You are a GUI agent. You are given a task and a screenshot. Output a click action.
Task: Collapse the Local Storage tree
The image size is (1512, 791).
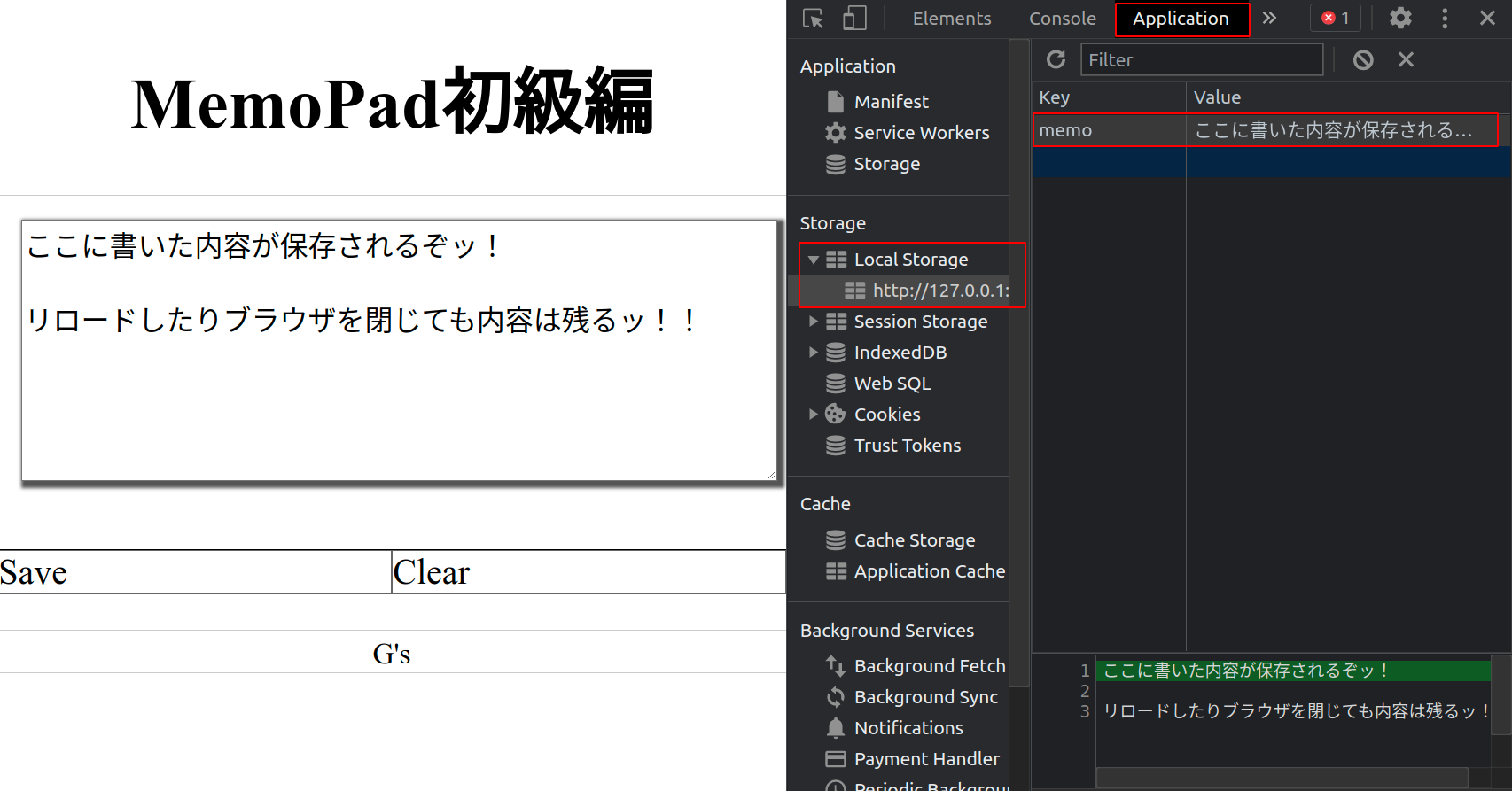click(813, 260)
